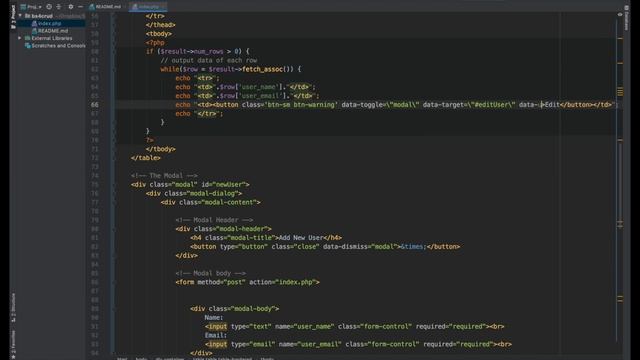Screen dimensions: 640x360
Task: Click the 'Modal body' comment text
Action: pos(212,273)
